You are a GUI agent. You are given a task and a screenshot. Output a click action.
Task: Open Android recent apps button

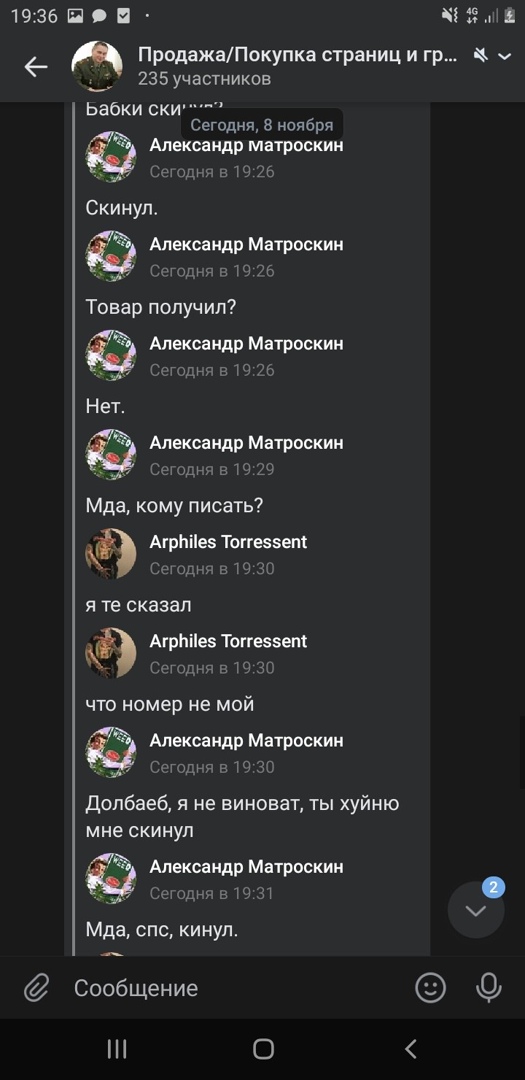click(x=117, y=1049)
